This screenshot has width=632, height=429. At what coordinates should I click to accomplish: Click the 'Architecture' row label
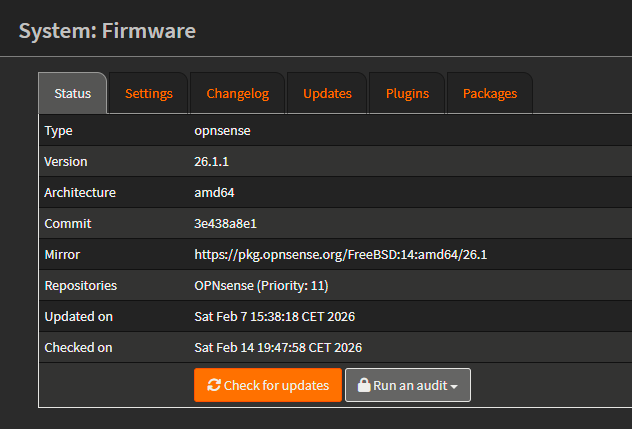tap(80, 192)
